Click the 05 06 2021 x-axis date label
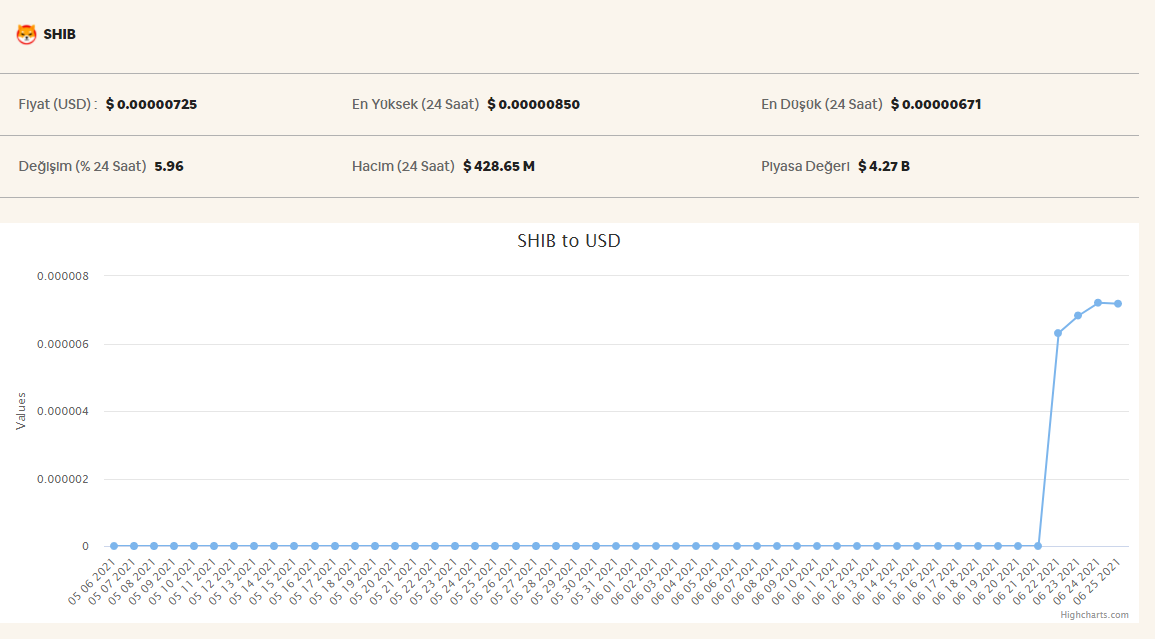Viewport: 1155px width, 639px height. [91, 582]
